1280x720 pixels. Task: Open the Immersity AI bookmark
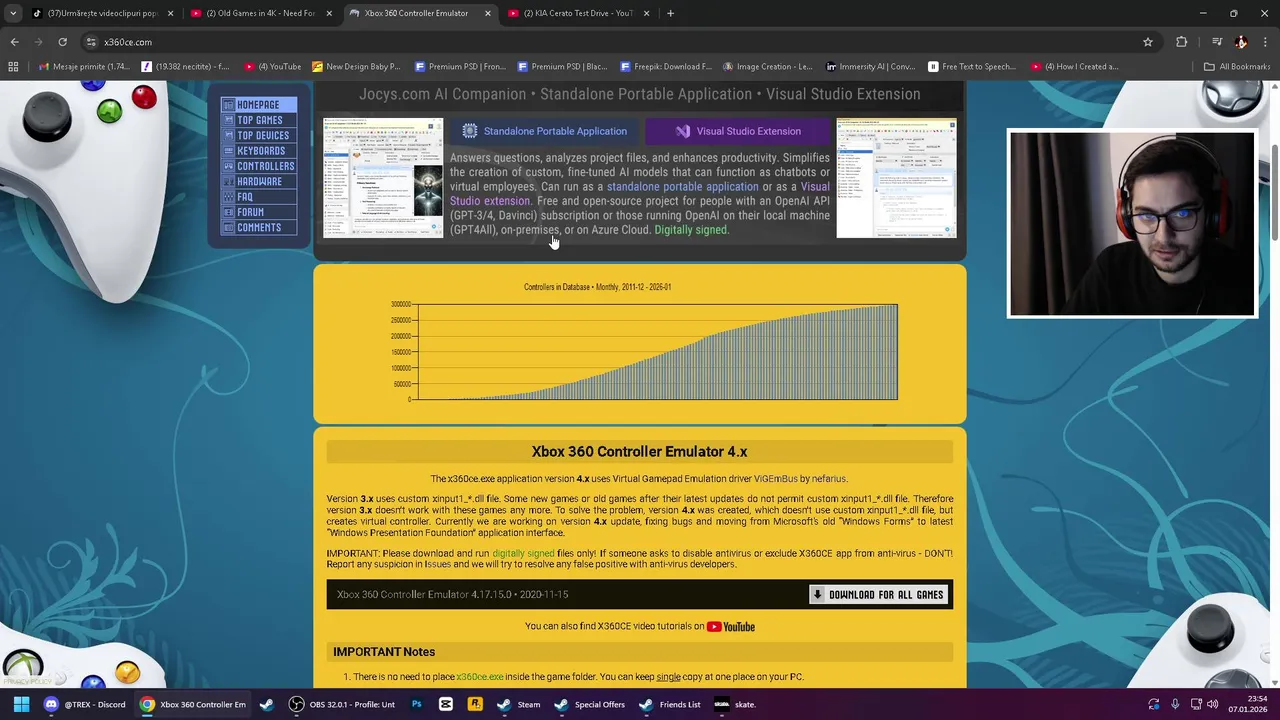pyautogui.click(x=870, y=67)
